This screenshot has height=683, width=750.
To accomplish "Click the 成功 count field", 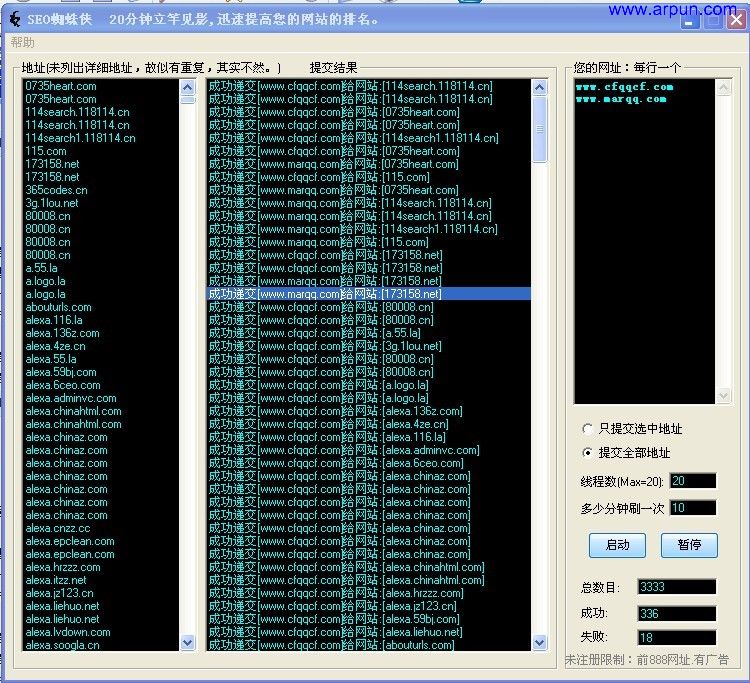I will point(677,614).
